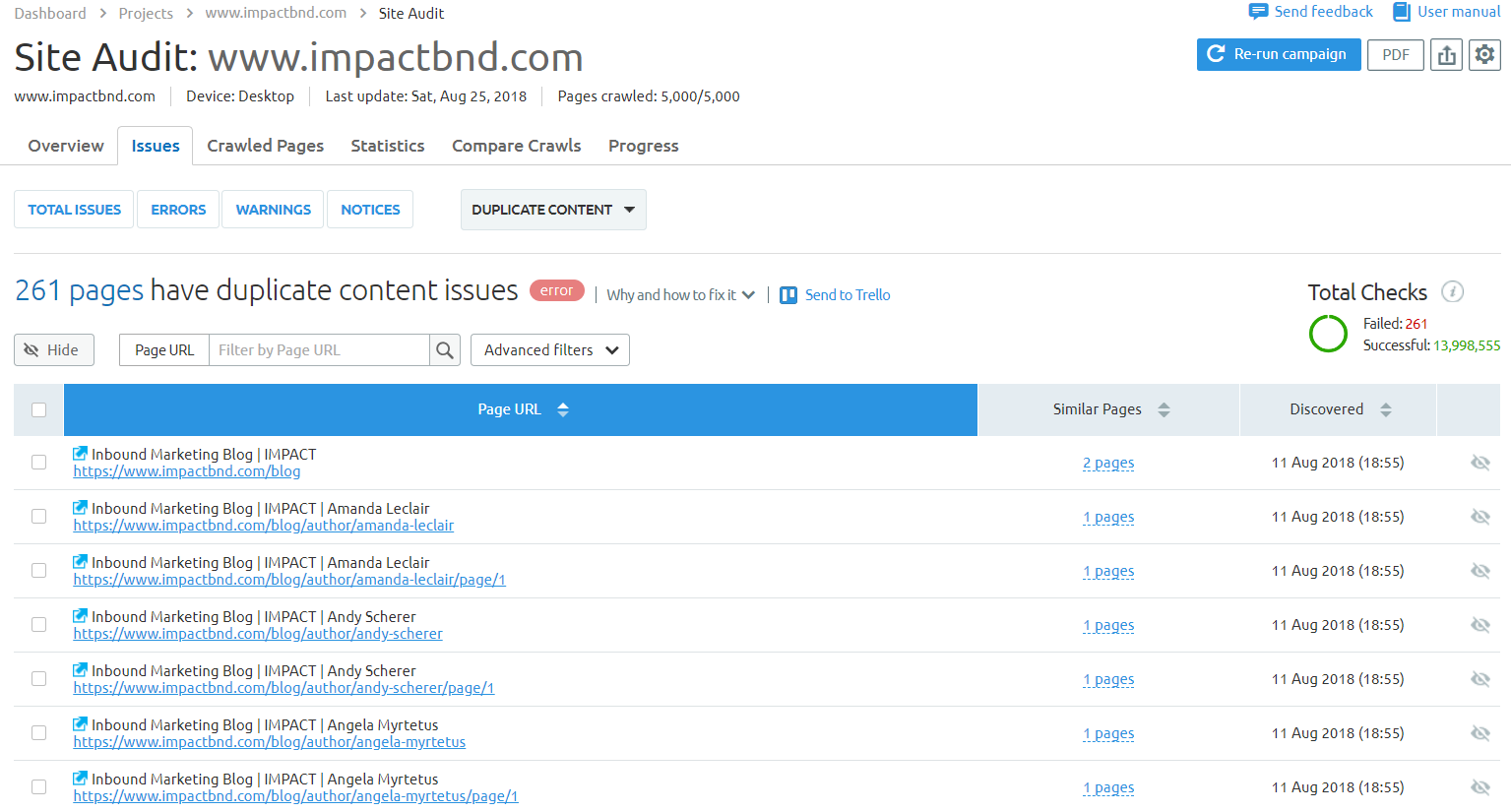The width and height of the screenshot is (1511, 812).
Task: Open the settings gear icon
Action: 1484,55
